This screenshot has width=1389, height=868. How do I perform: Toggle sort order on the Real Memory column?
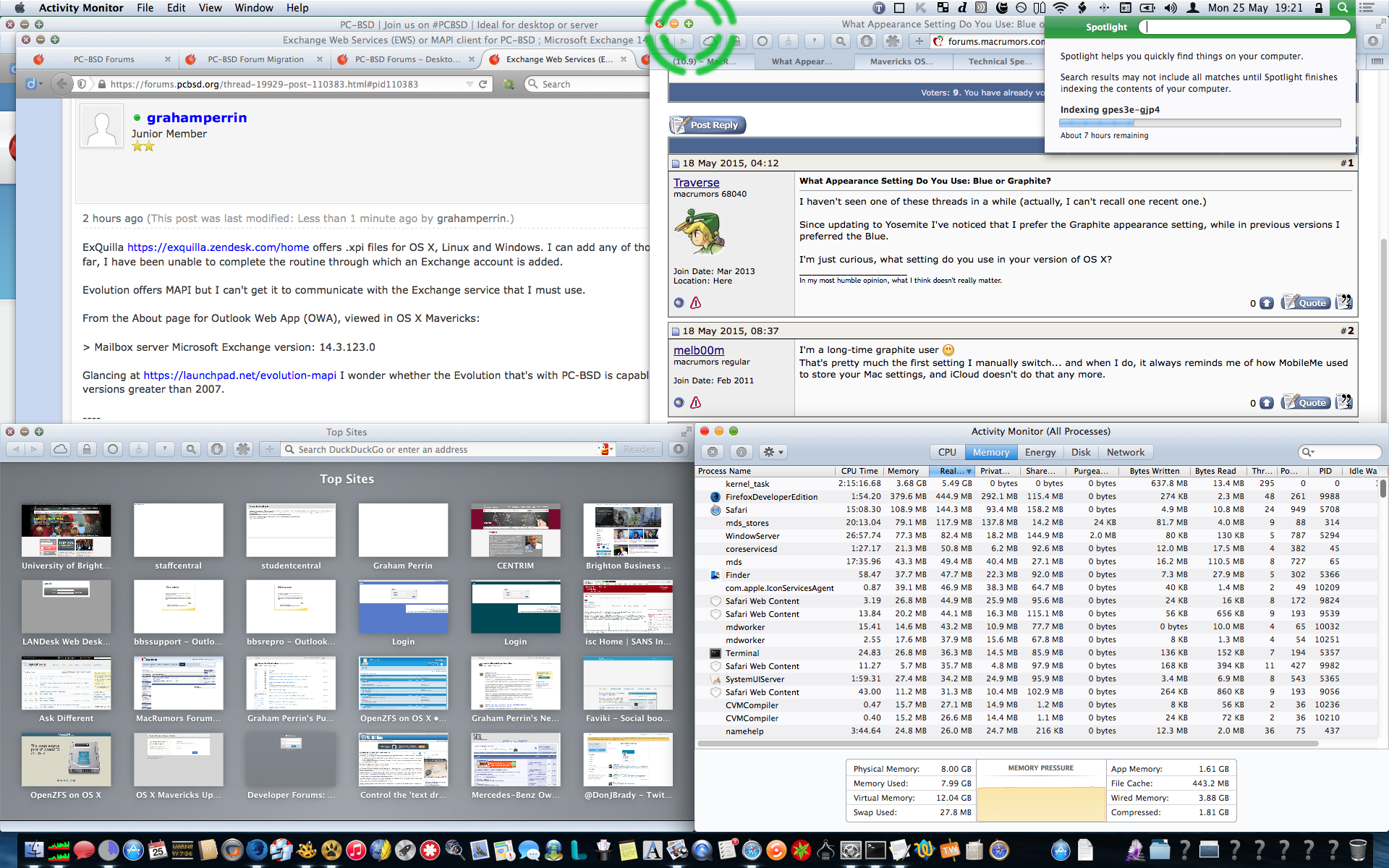click(x=952, y=471)
